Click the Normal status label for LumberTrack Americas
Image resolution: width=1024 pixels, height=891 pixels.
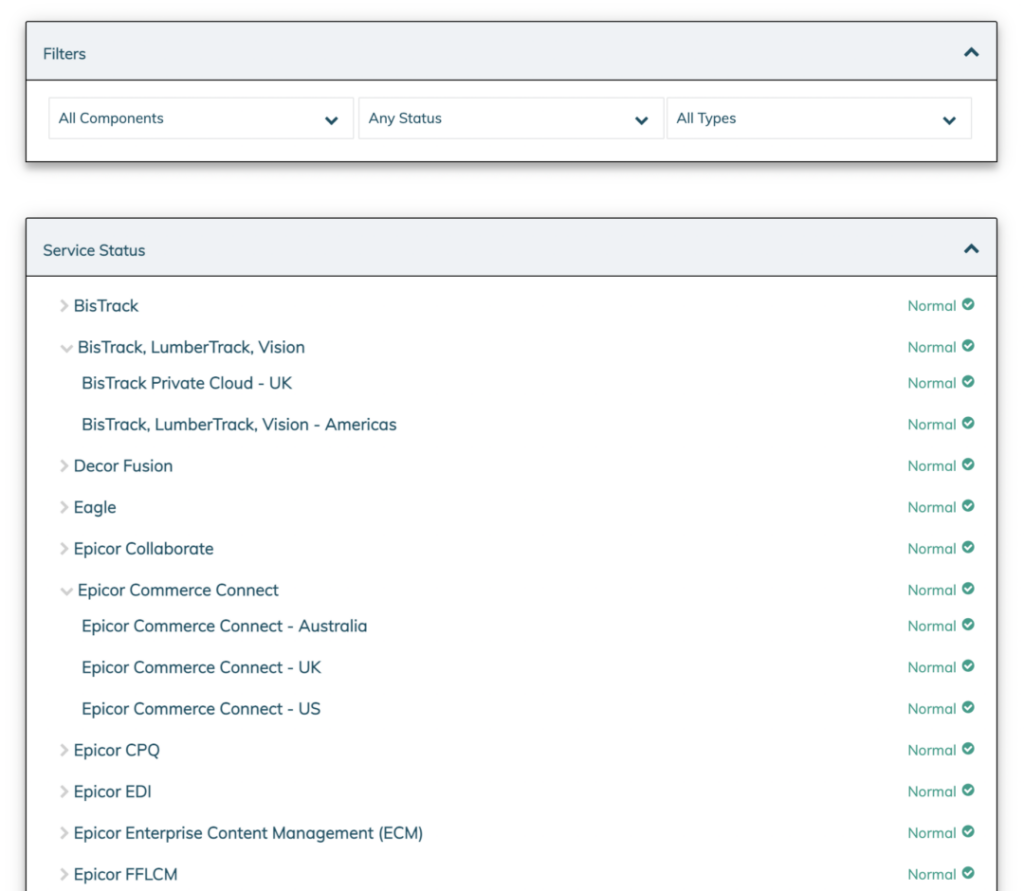pyautogui.click(x=937, y=424)
